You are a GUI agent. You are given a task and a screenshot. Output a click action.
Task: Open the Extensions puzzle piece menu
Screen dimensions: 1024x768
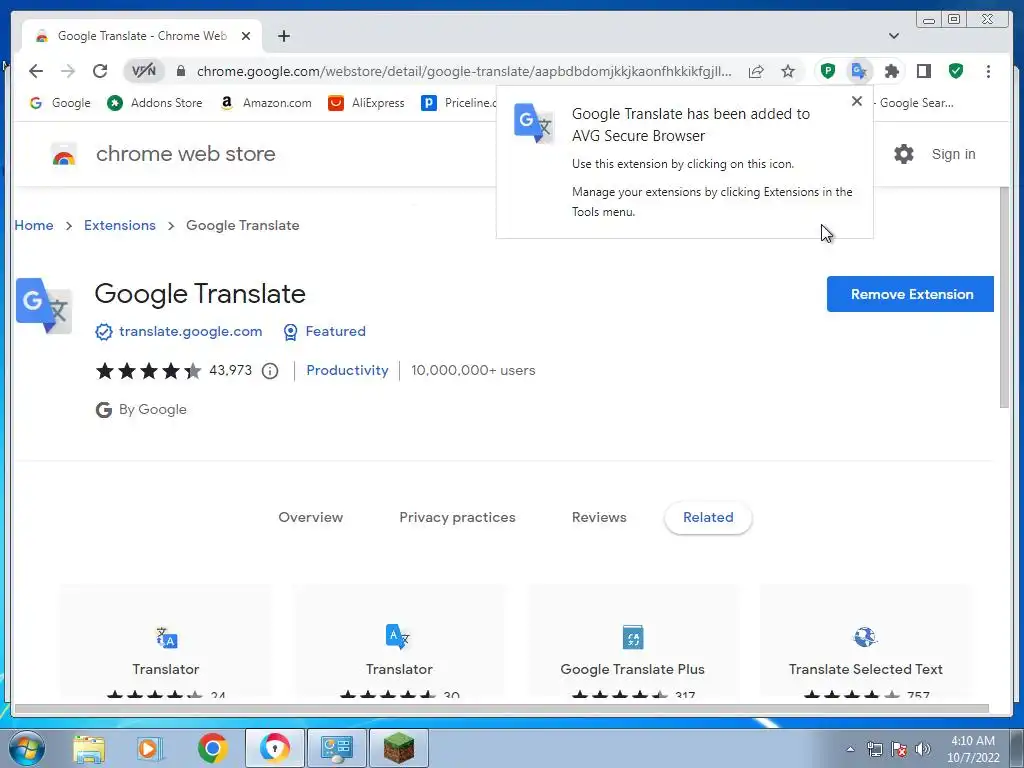891,71
